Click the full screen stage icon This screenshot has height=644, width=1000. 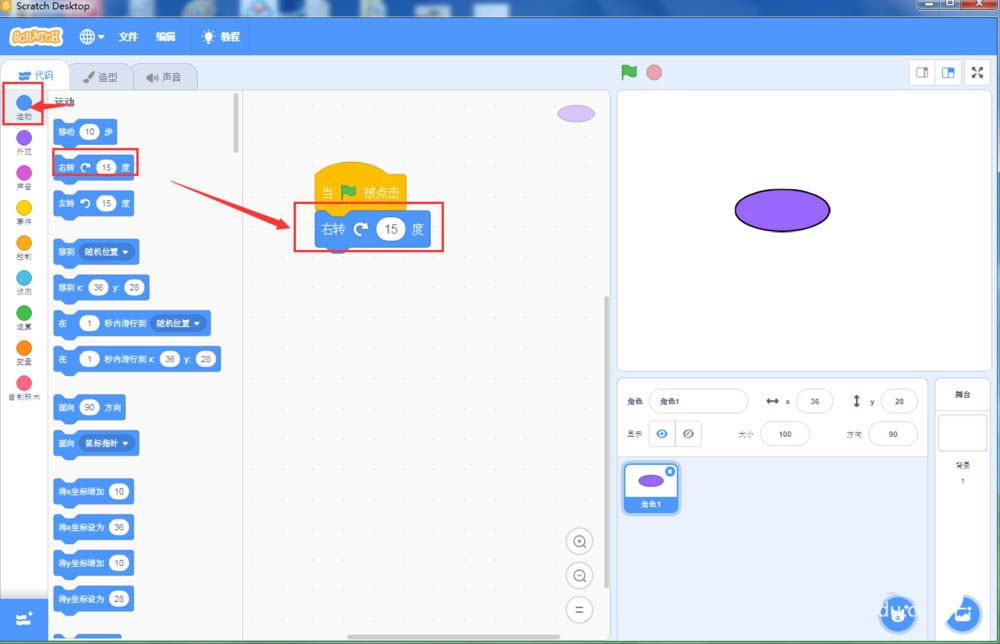tap(977, 72)
